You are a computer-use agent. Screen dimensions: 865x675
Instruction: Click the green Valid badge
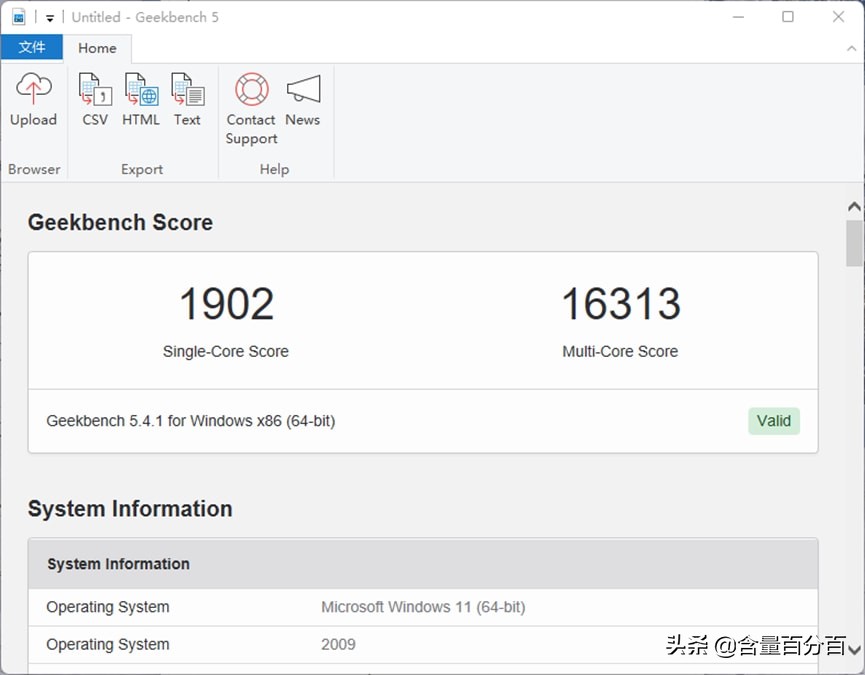(773, 421)
